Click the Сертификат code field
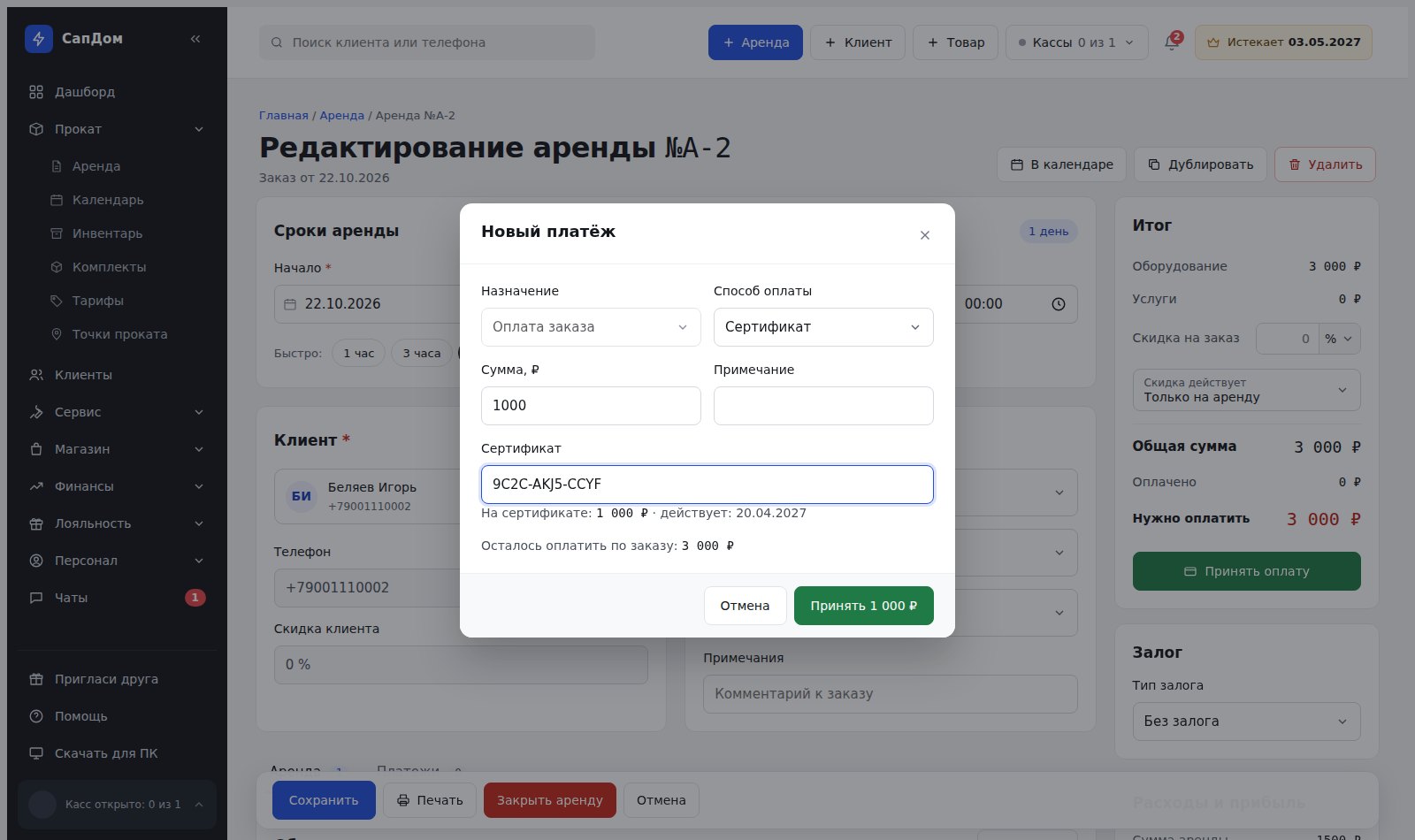This screenshot has height=840, width=1415. 707,485
